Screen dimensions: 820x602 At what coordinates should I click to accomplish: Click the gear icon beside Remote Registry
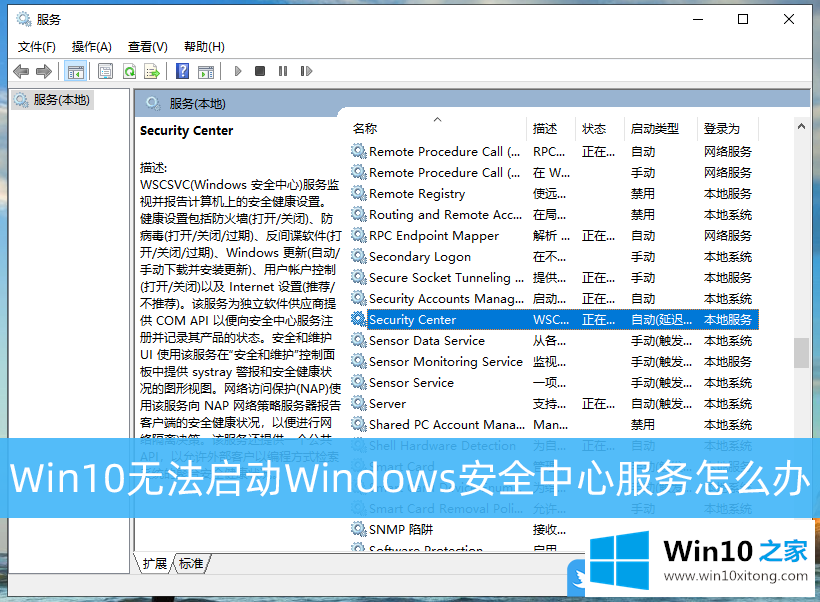[358, 193]
